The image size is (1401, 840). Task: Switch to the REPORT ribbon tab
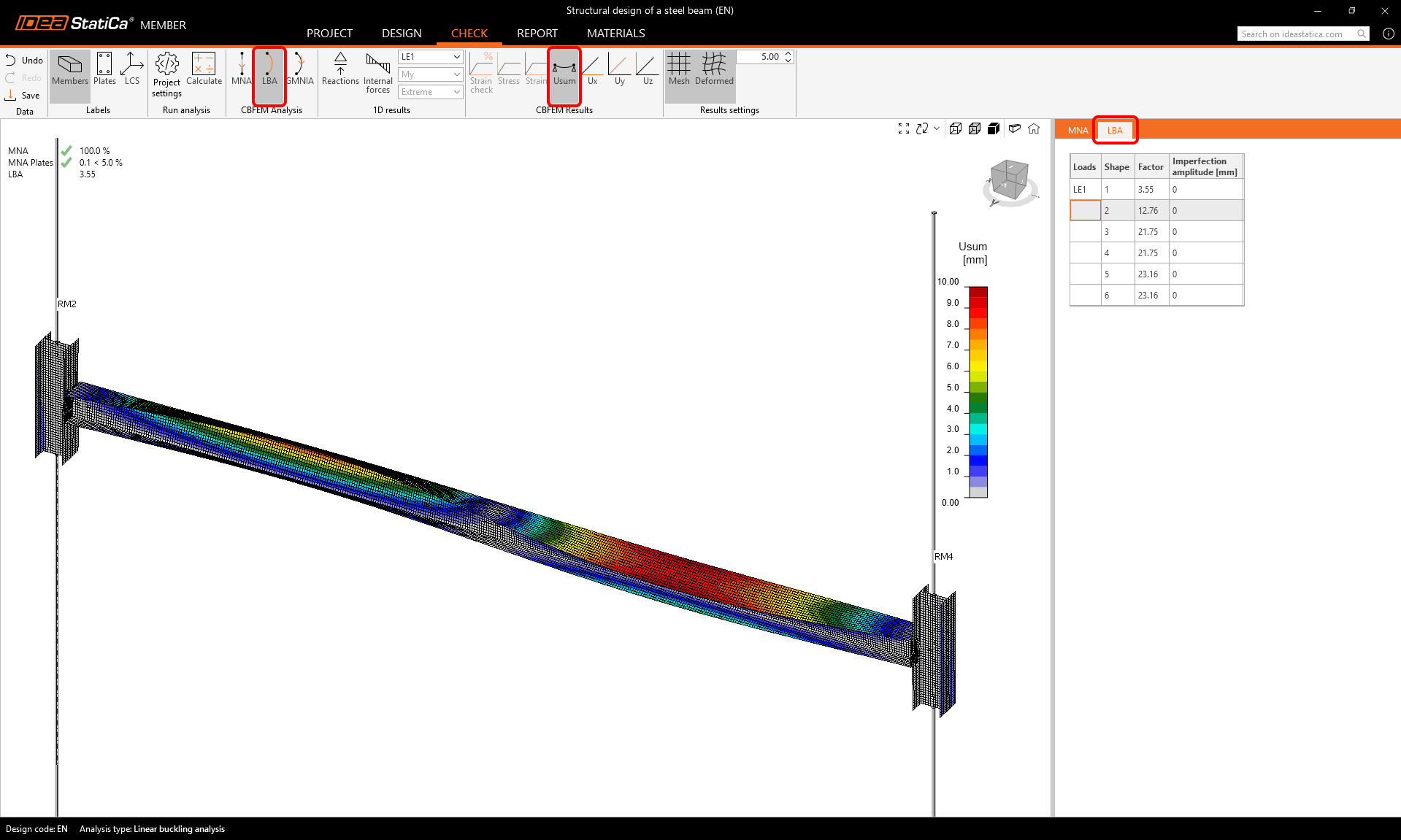[x=537, y=34]
